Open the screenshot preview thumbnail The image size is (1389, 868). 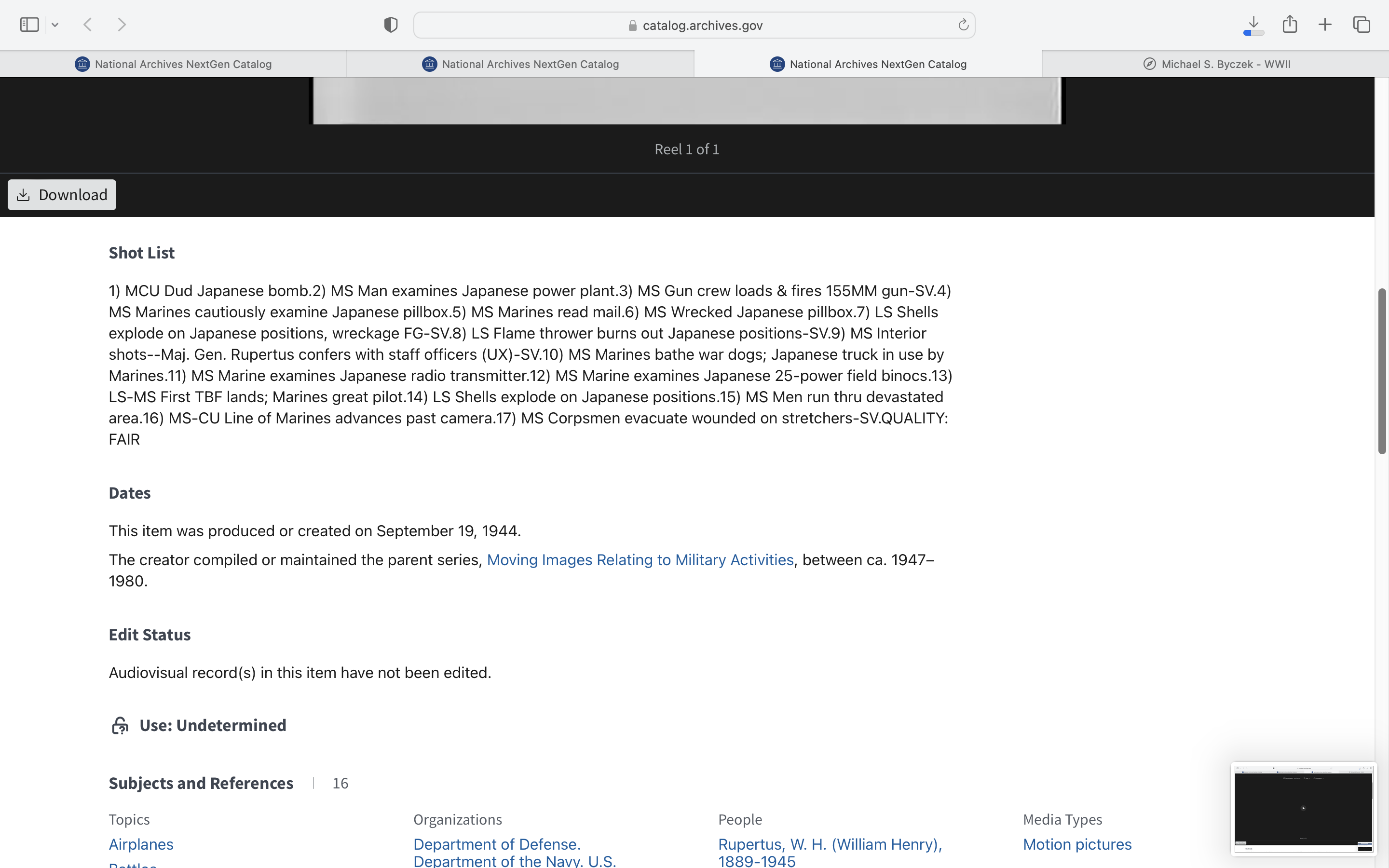click(x=1303, y=808)
